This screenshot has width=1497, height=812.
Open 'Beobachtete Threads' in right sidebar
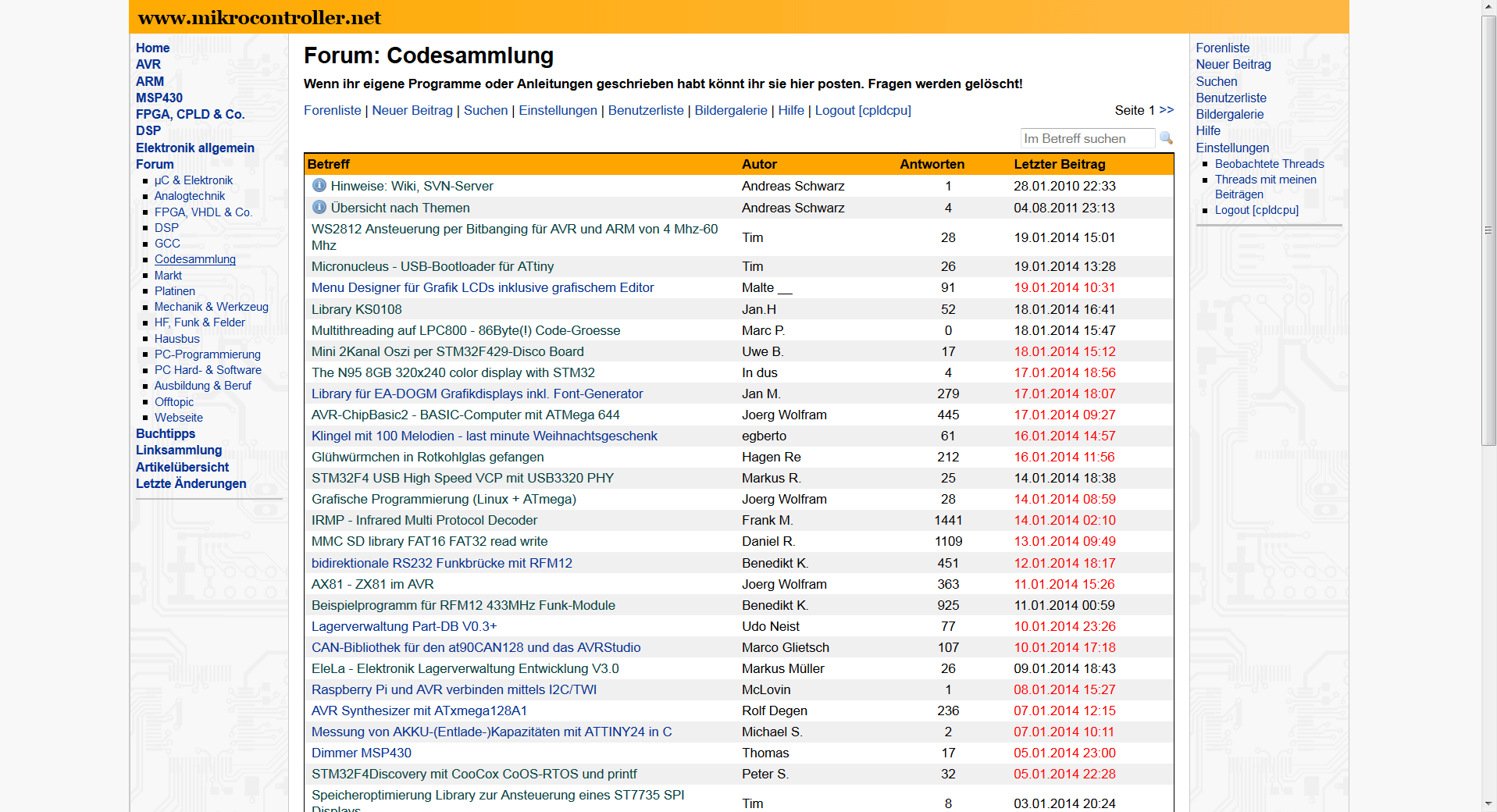coord(1270,164)
